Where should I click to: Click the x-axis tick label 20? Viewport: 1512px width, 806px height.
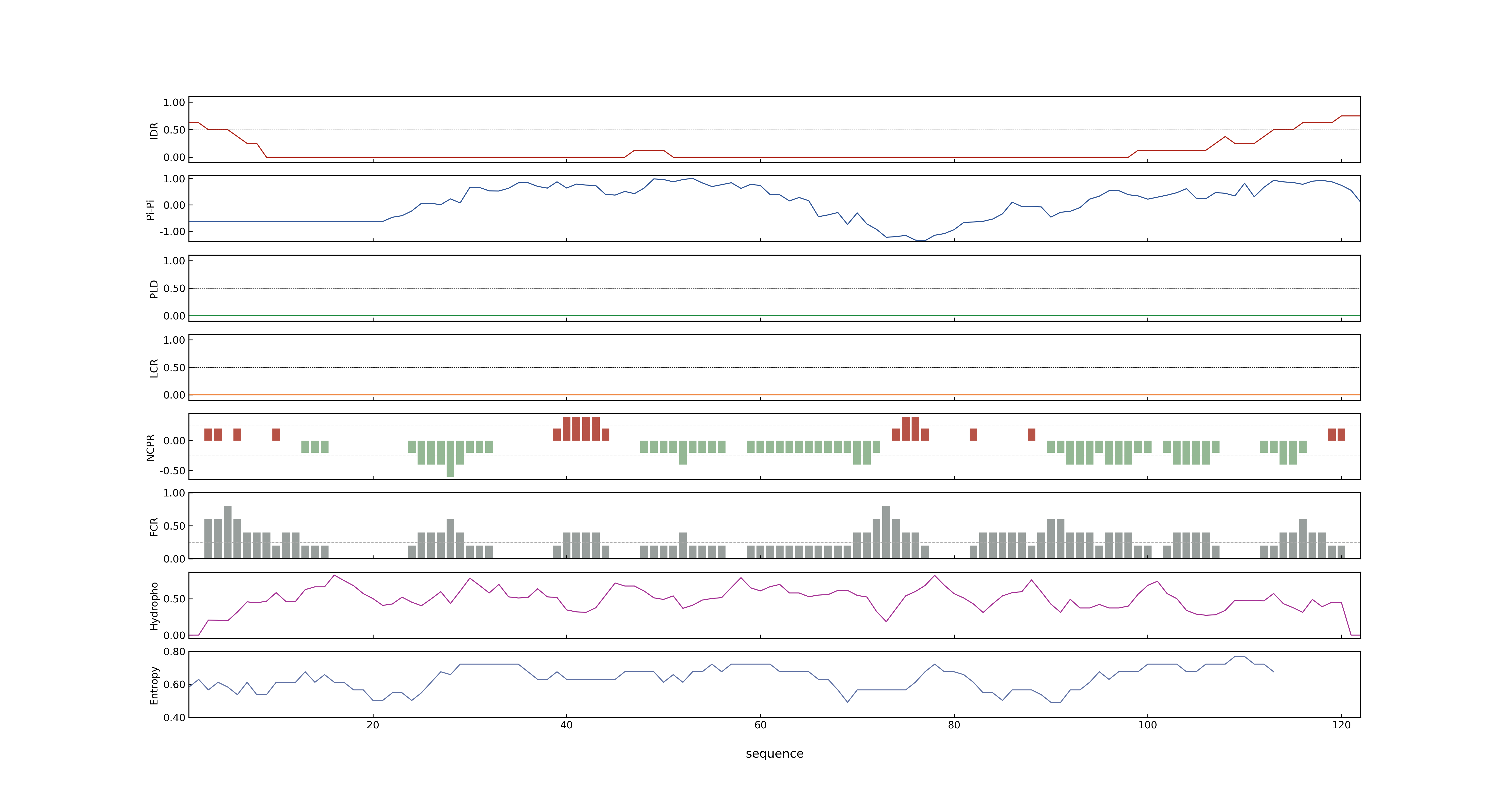pyautogui.click(x=373, y=725)
